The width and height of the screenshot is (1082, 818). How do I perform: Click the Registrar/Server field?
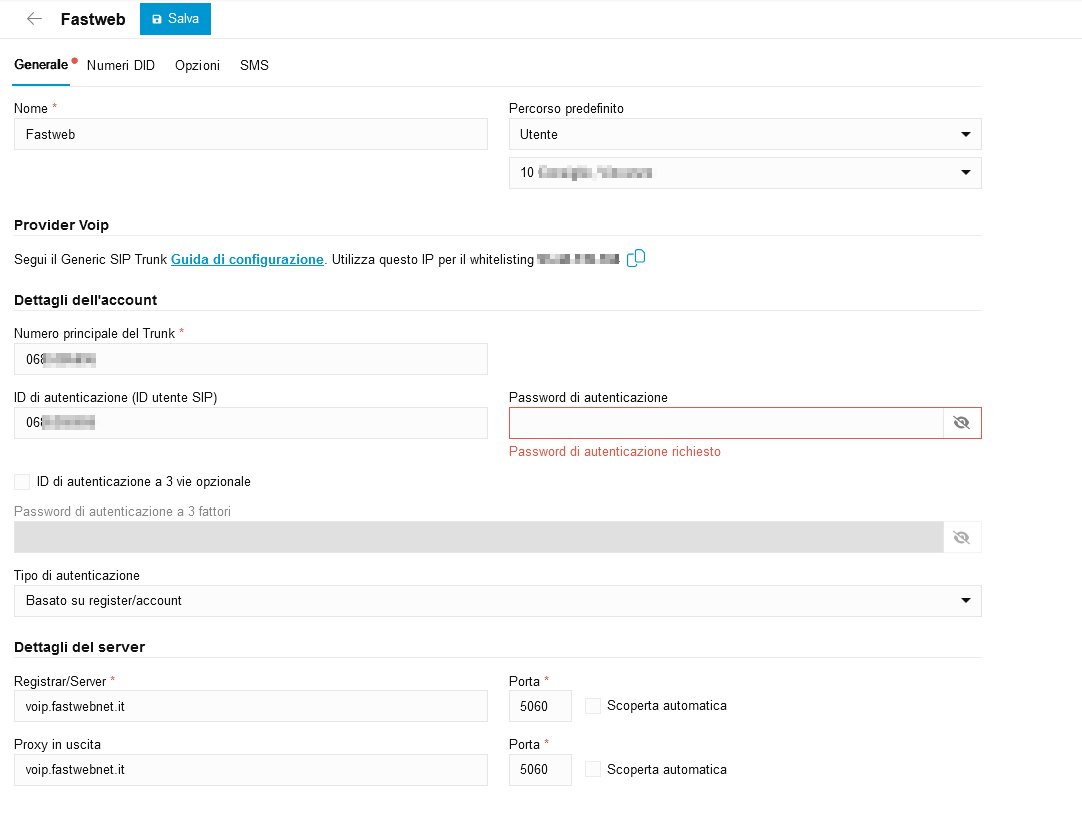click(x=250, y=706)
